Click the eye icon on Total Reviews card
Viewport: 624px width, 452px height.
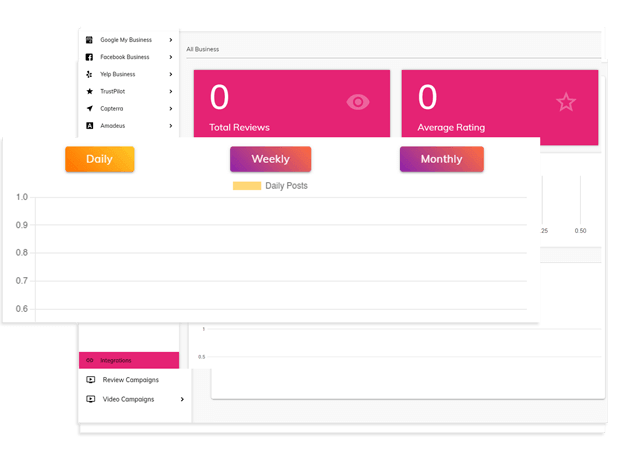pyautogui.click(x=358, y=102)
